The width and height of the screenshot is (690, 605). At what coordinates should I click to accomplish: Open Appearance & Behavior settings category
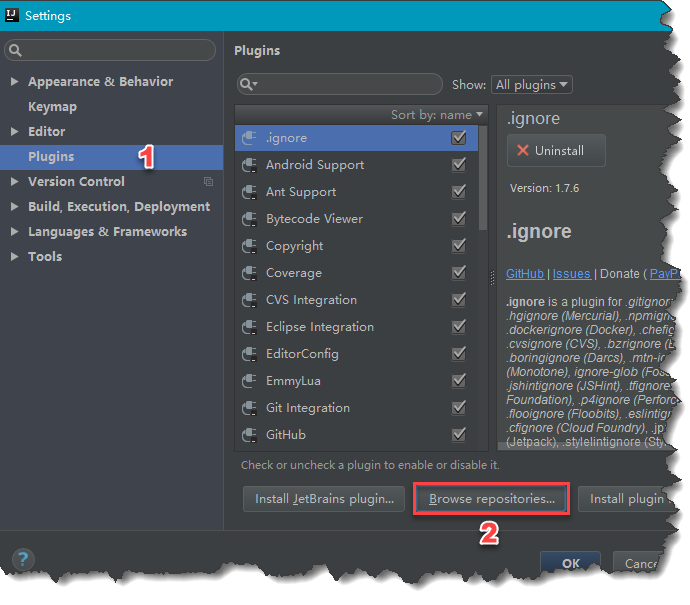click(100, 81)
